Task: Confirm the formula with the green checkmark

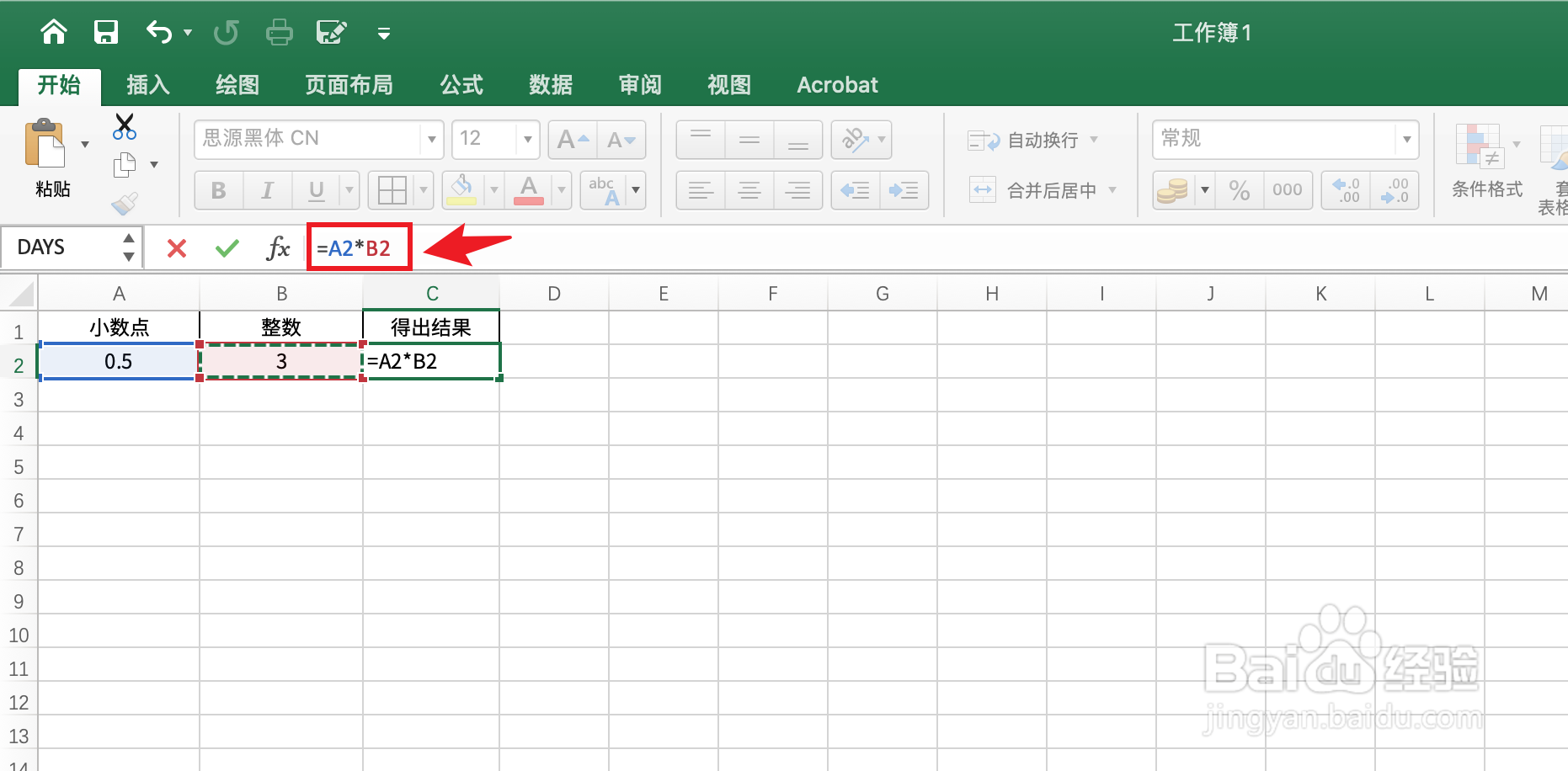Action: [225, 247]
